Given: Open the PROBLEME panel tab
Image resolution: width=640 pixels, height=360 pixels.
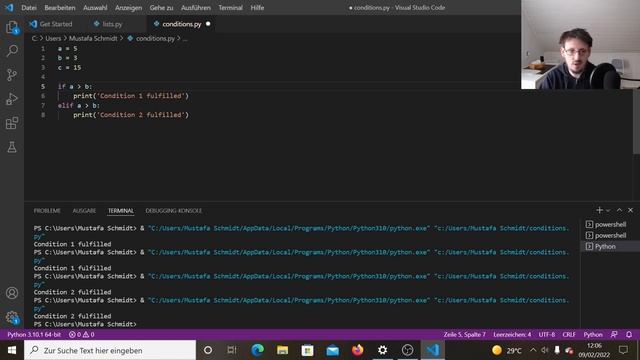Looking at the screenshot, I should pos(47,211).
